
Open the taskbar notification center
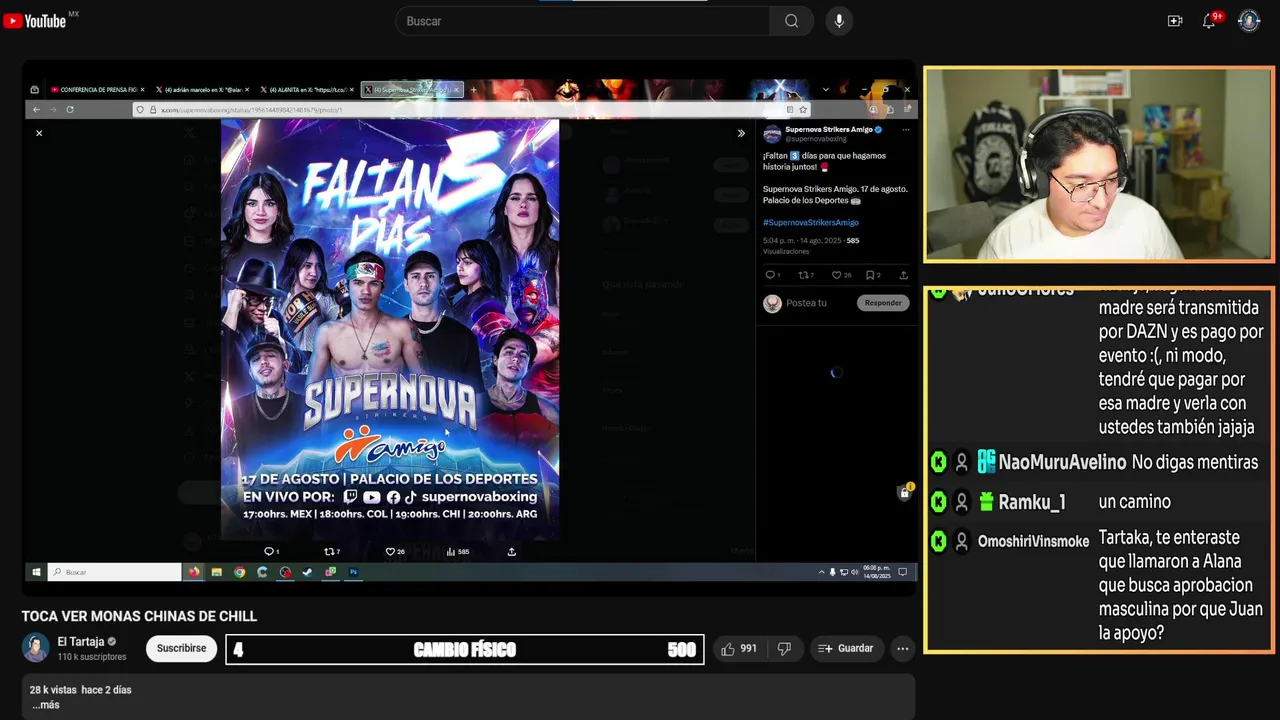tap(902, 572)
